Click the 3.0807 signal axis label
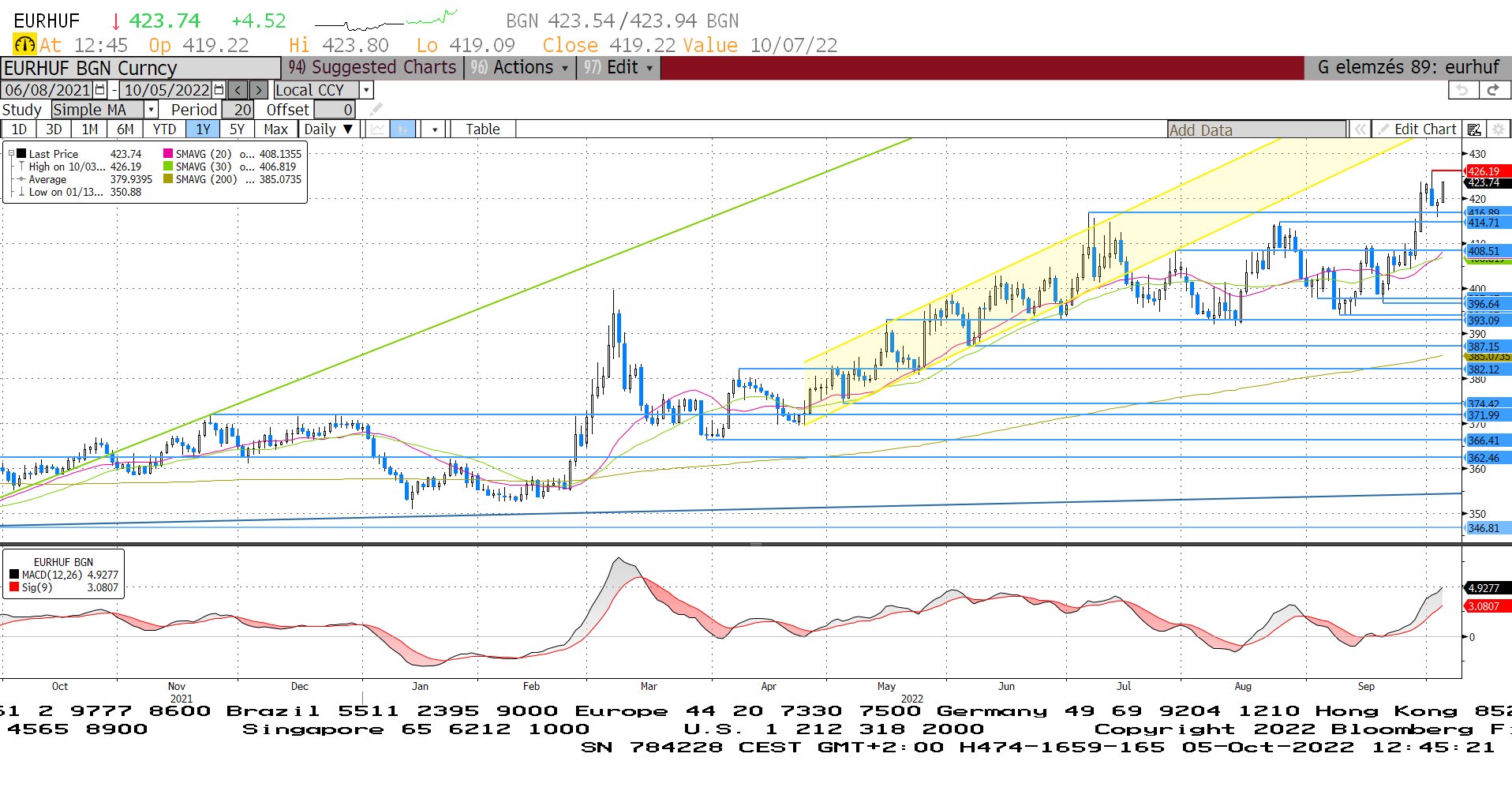The height and width of the screenshot is (791, 1512). [x=1488, y=606]
